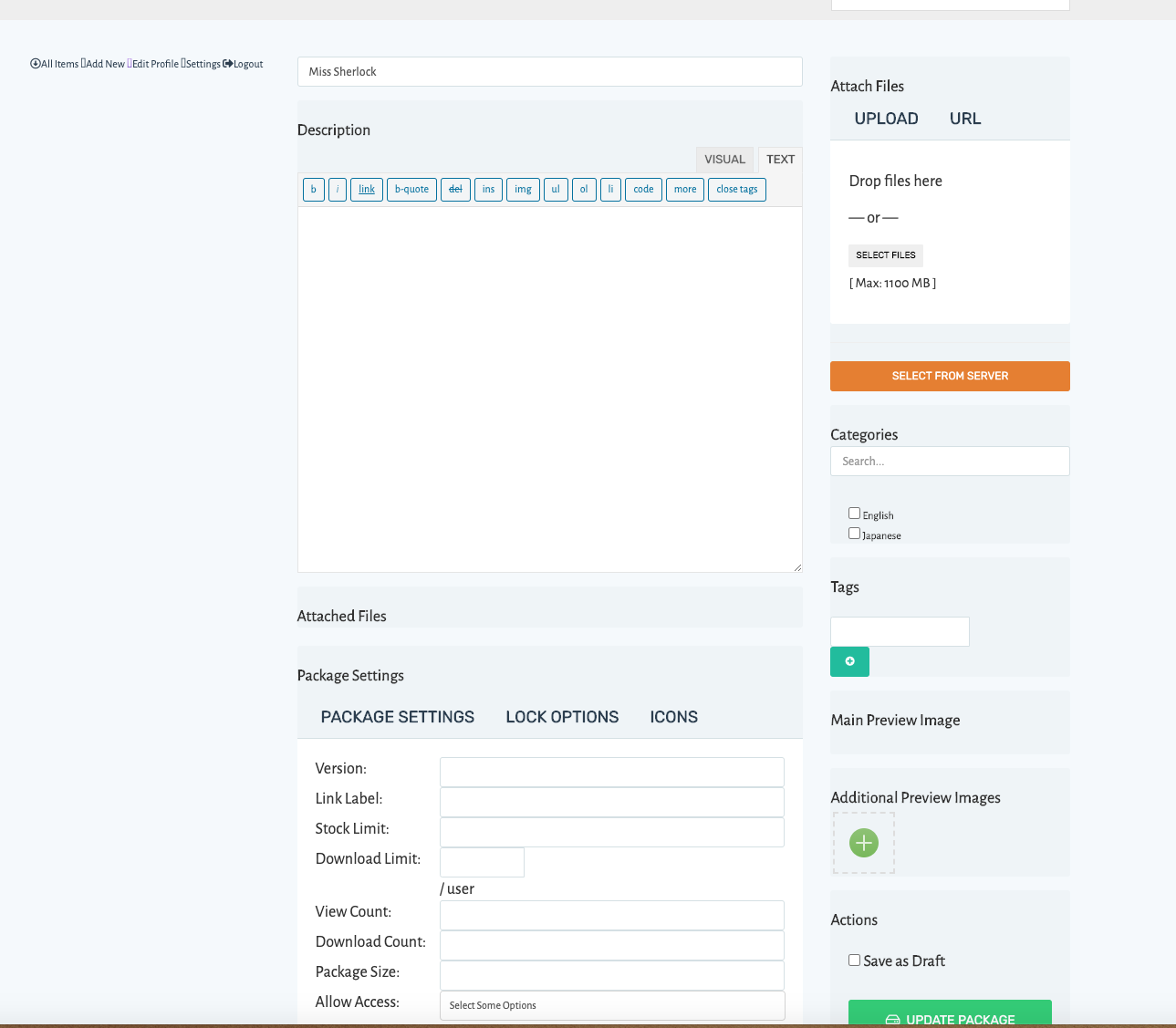Insert blockquote with b-quote button
Image resolution: width=1176 pixels, height=1028 pixels.
[411, 190]
